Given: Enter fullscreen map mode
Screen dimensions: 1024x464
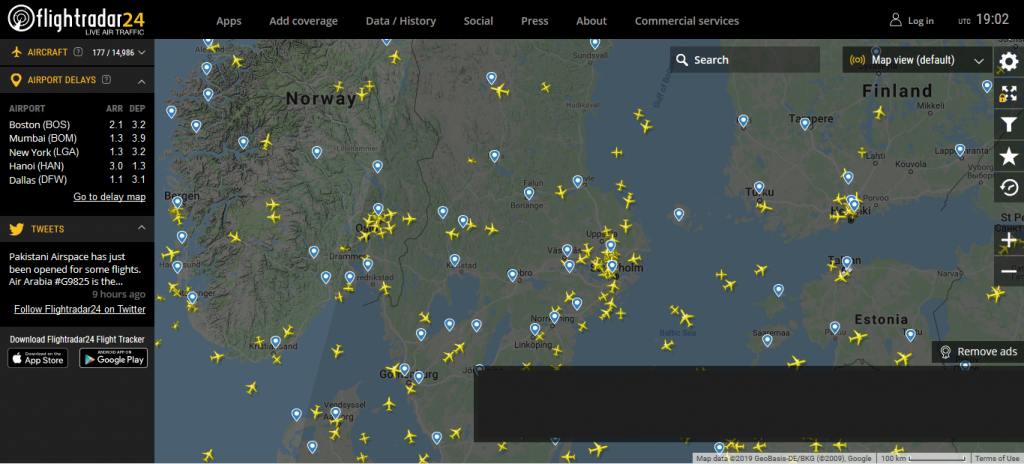Looking at the screenshot, I should coord(1008,93).
